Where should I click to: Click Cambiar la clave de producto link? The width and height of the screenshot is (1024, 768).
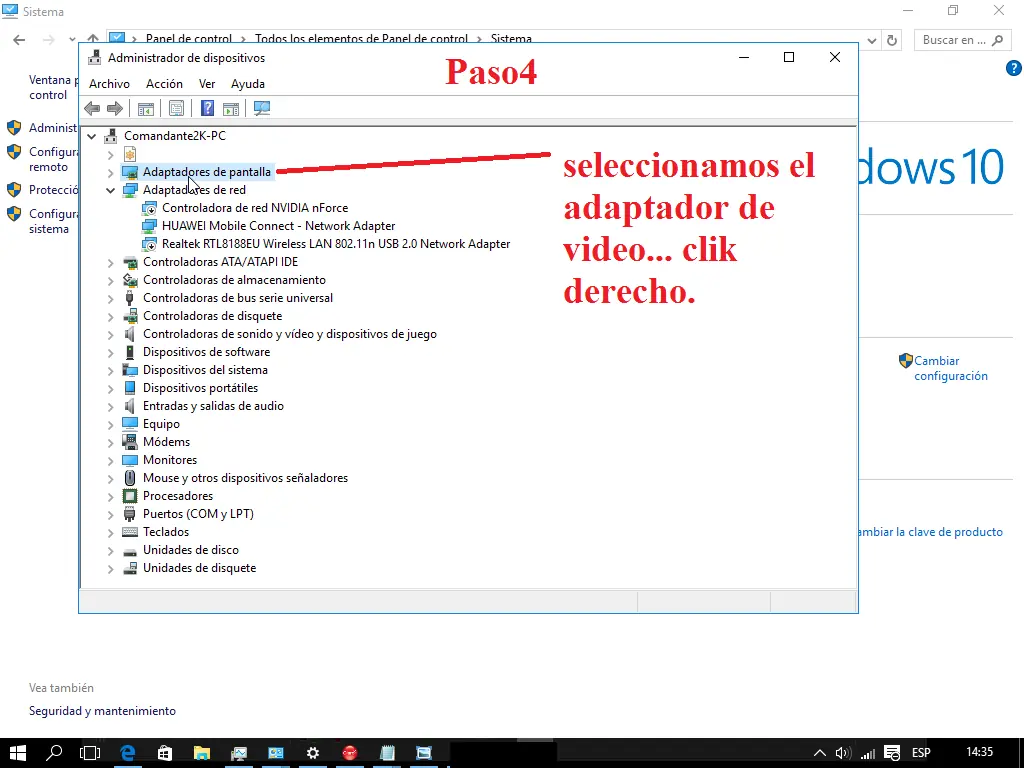[x=930, y=532]
